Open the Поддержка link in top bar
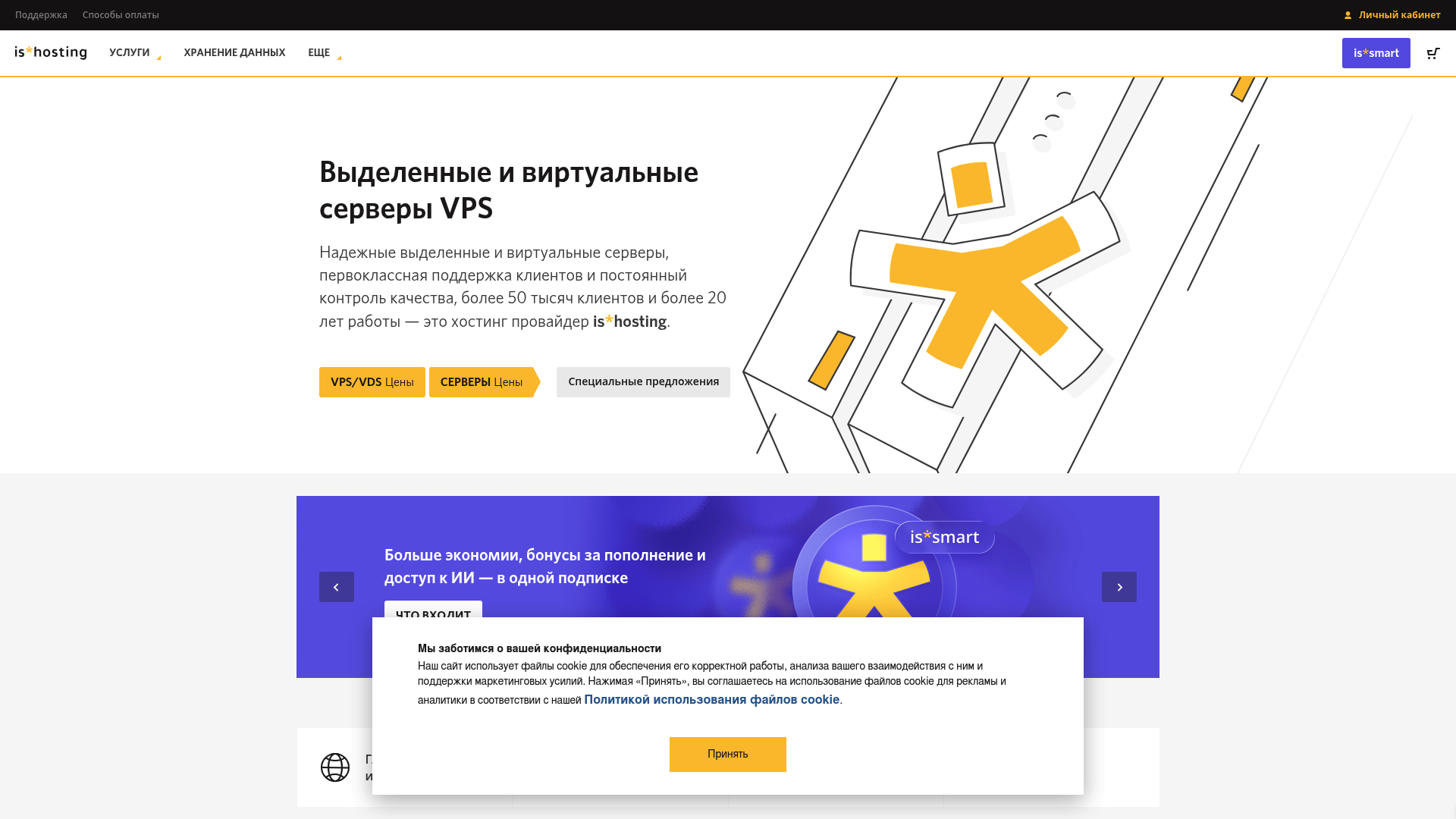Image resolution: width=1456 pixels, height=819 pixels. click(41, 15)
